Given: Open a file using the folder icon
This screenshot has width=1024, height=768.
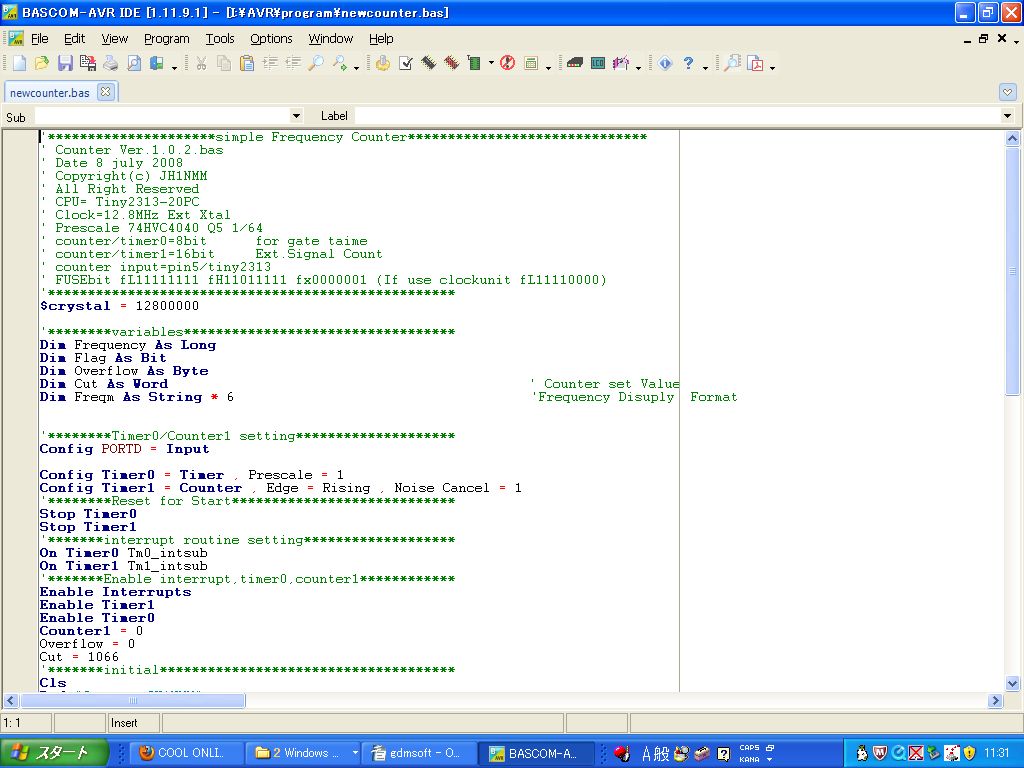Looking at the screenshot, I should tap(42, 63).
